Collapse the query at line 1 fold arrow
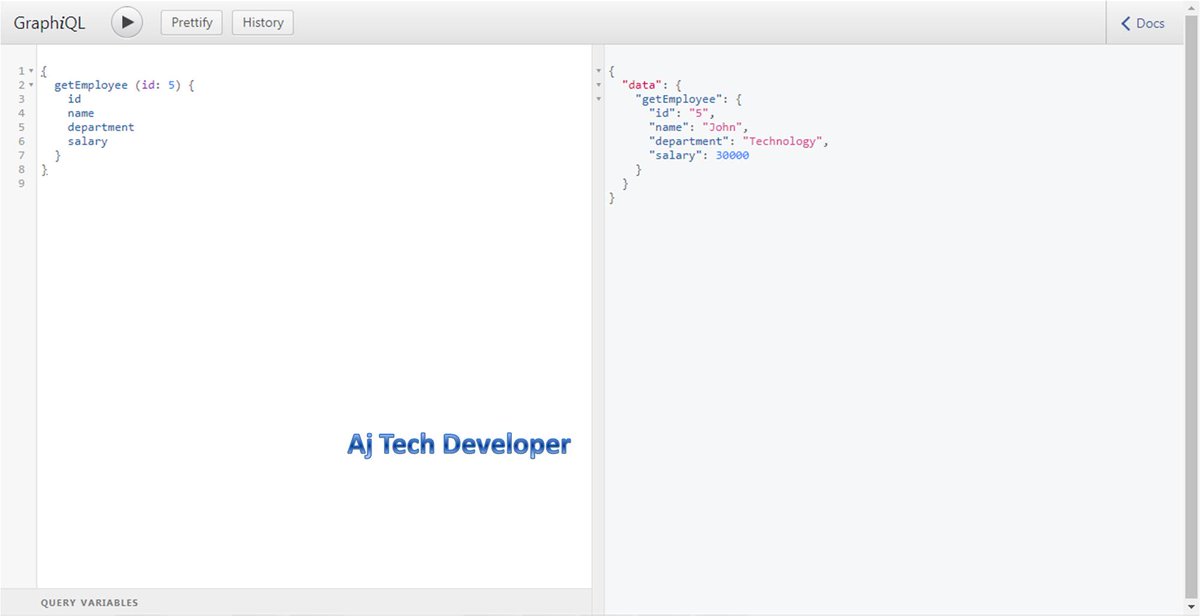Image resolution: width=1200 pixels, height=616 pixels. tap(31, 70)
